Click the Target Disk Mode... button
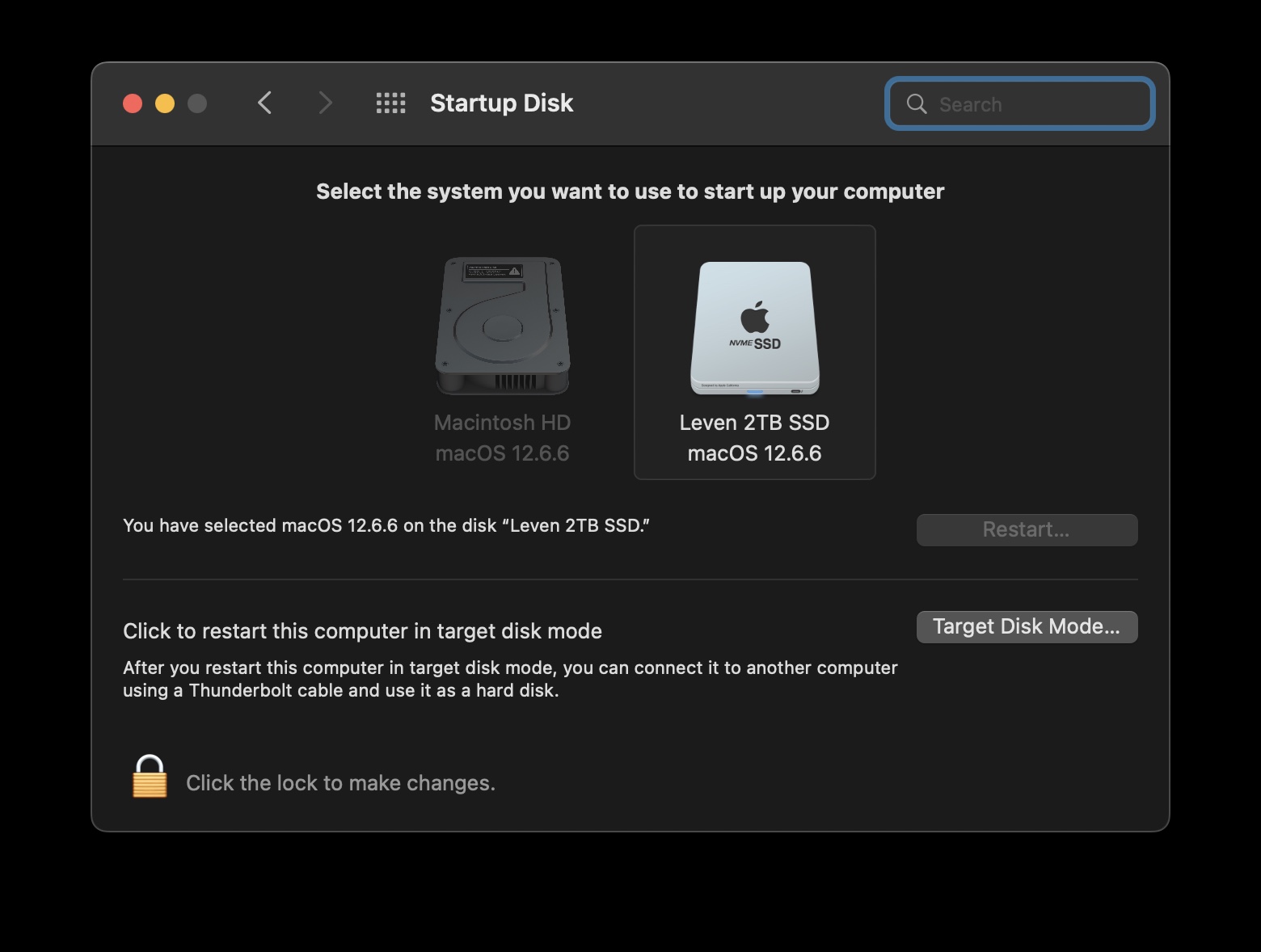This screenshot has width=1261, height=952. click(1027, 626)
